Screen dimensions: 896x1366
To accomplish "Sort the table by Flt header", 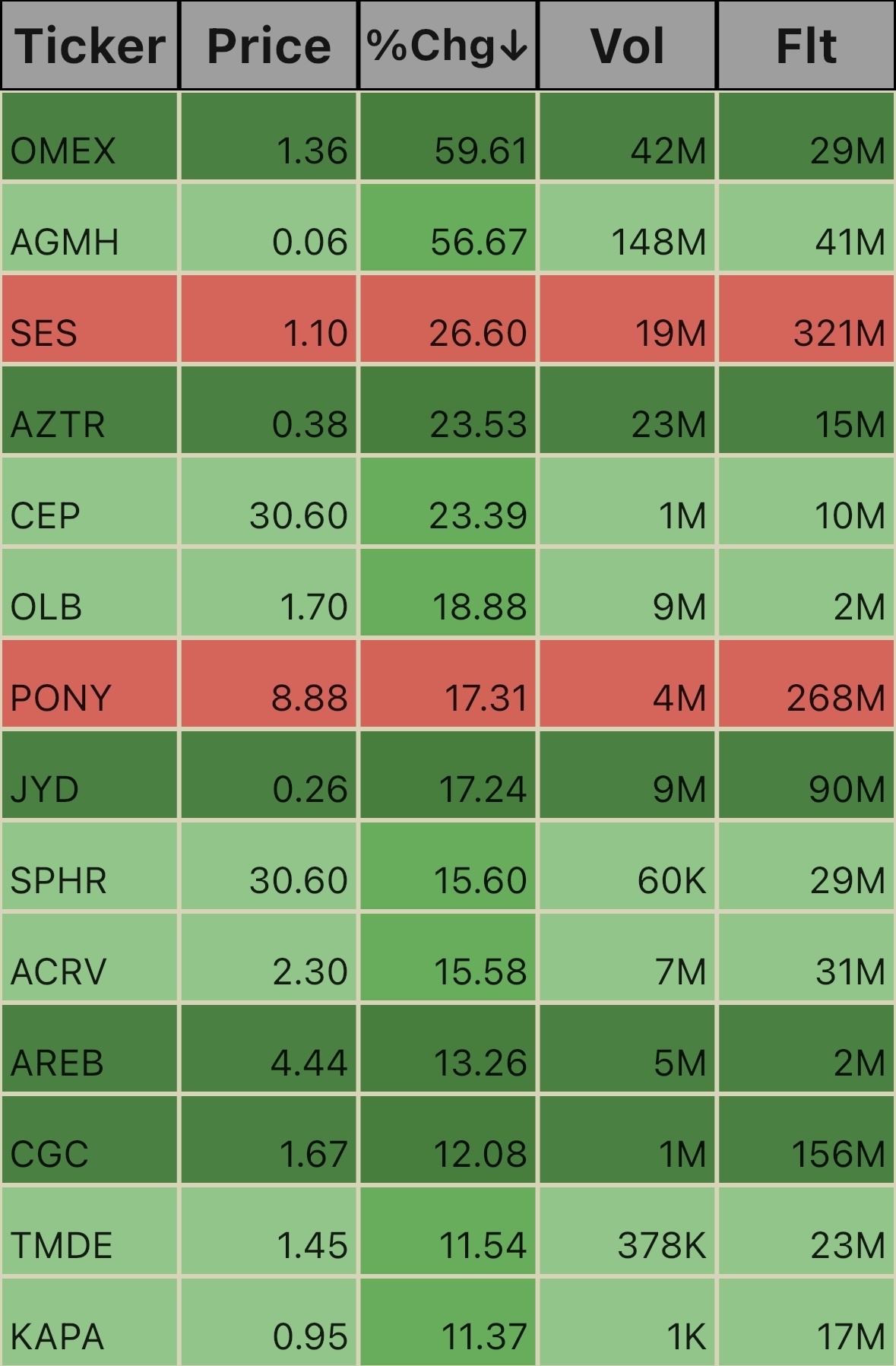I will tap(806, 45).
